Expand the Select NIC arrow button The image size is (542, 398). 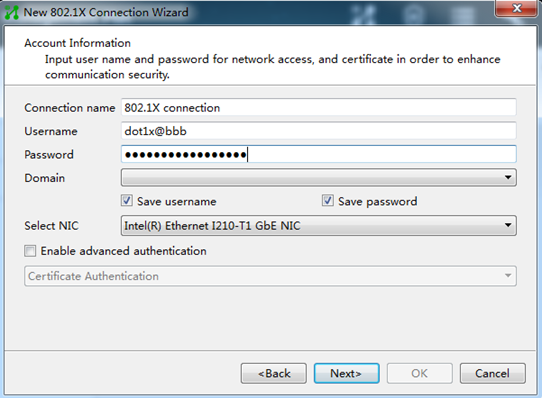click(508, 225)
